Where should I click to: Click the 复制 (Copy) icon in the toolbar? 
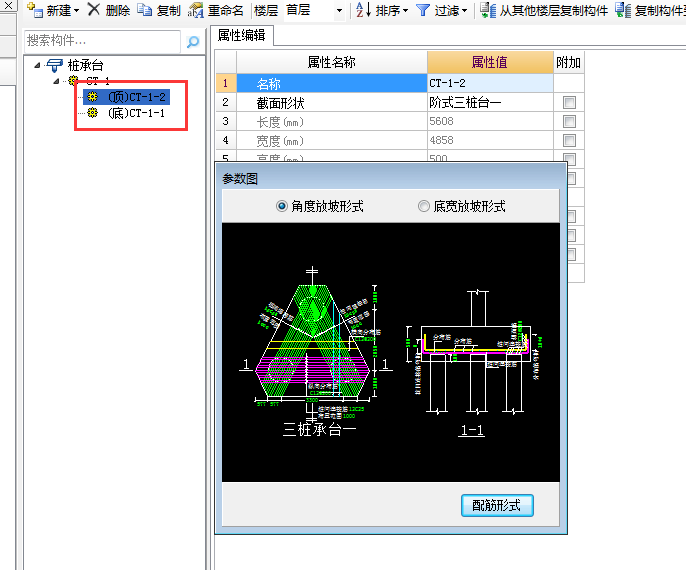pyautogui.click(x=145, y=10)
